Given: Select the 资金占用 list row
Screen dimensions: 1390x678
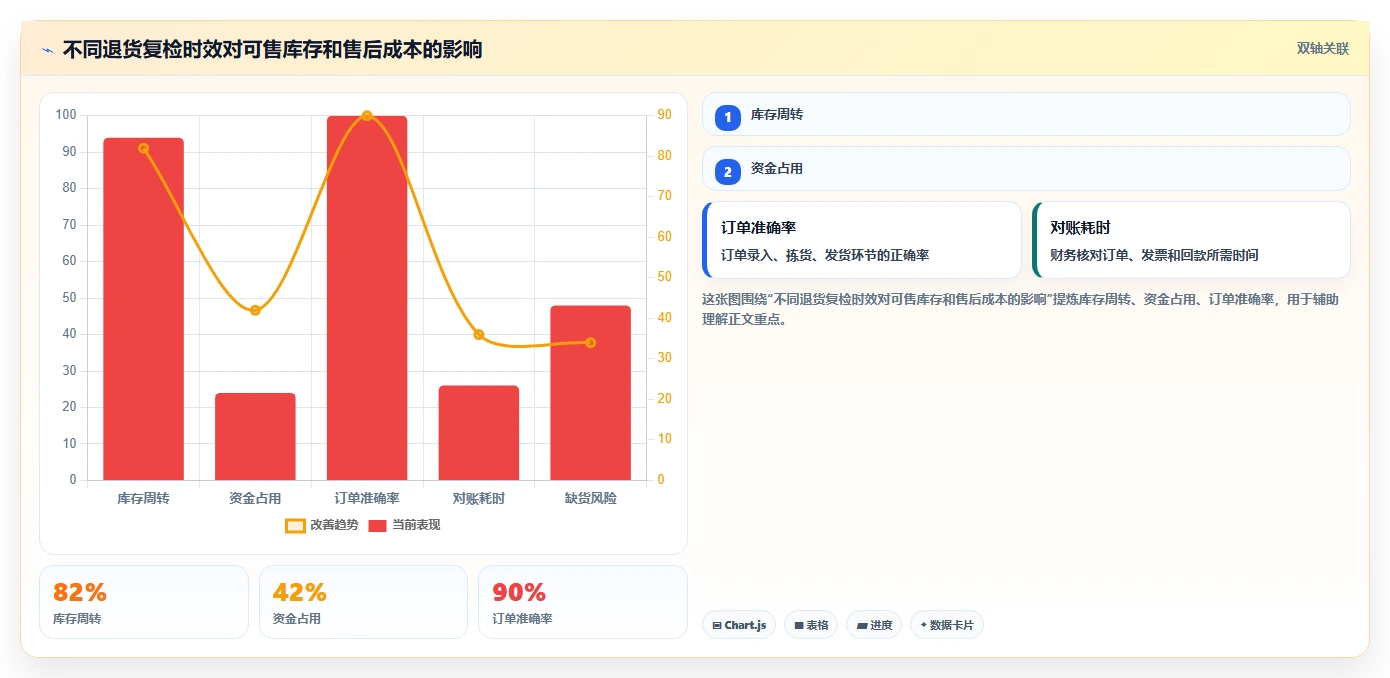Looking at the screenshot, I should [1026, 169].
